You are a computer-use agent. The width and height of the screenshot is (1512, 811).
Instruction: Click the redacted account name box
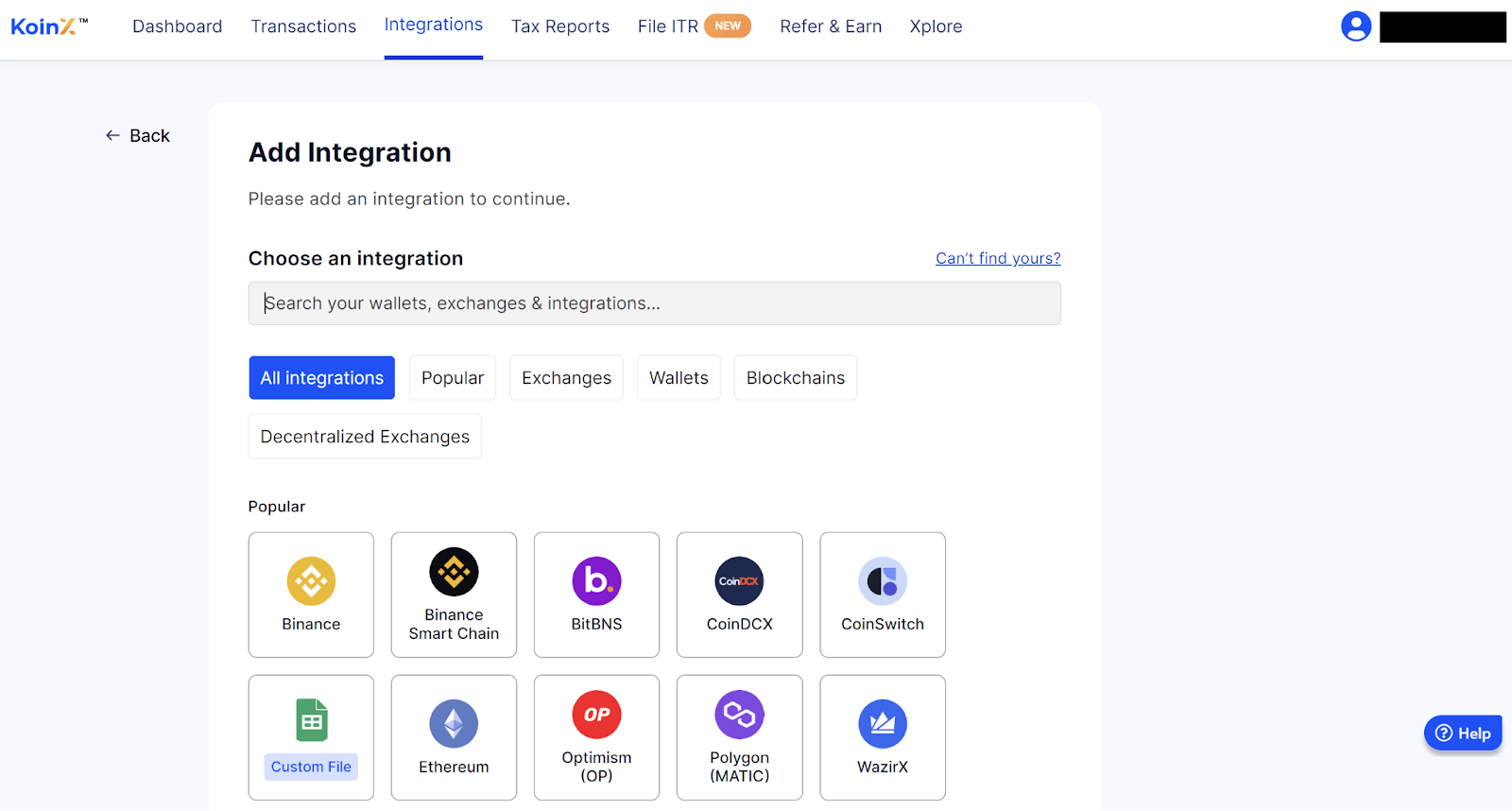pyautogui.click(x=1443, y=27)
